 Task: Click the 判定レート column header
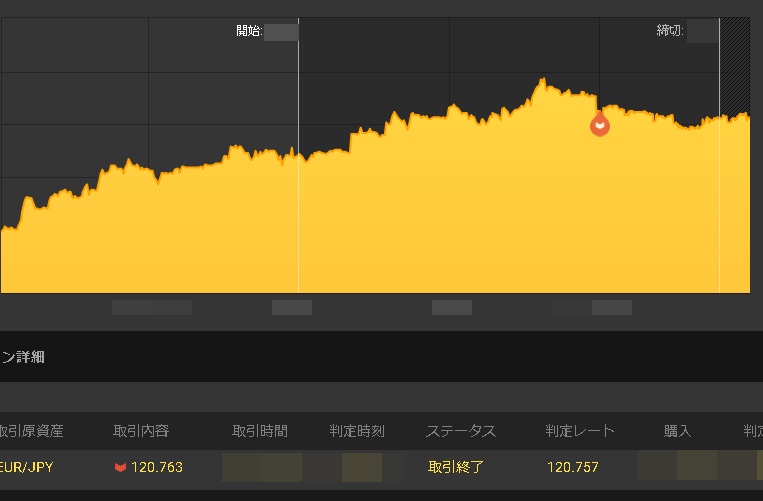[x=580, y=431]
